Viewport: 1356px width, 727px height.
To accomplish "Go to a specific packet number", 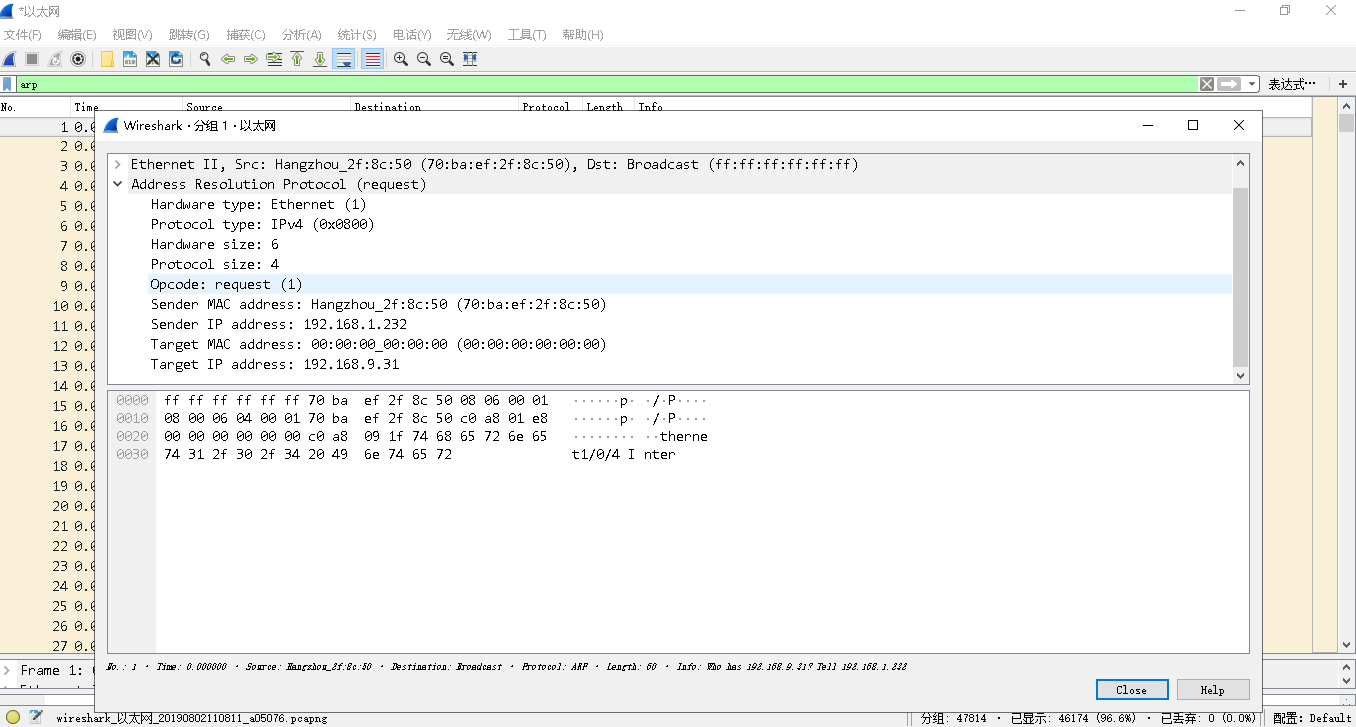I will (x=274, y=59).
